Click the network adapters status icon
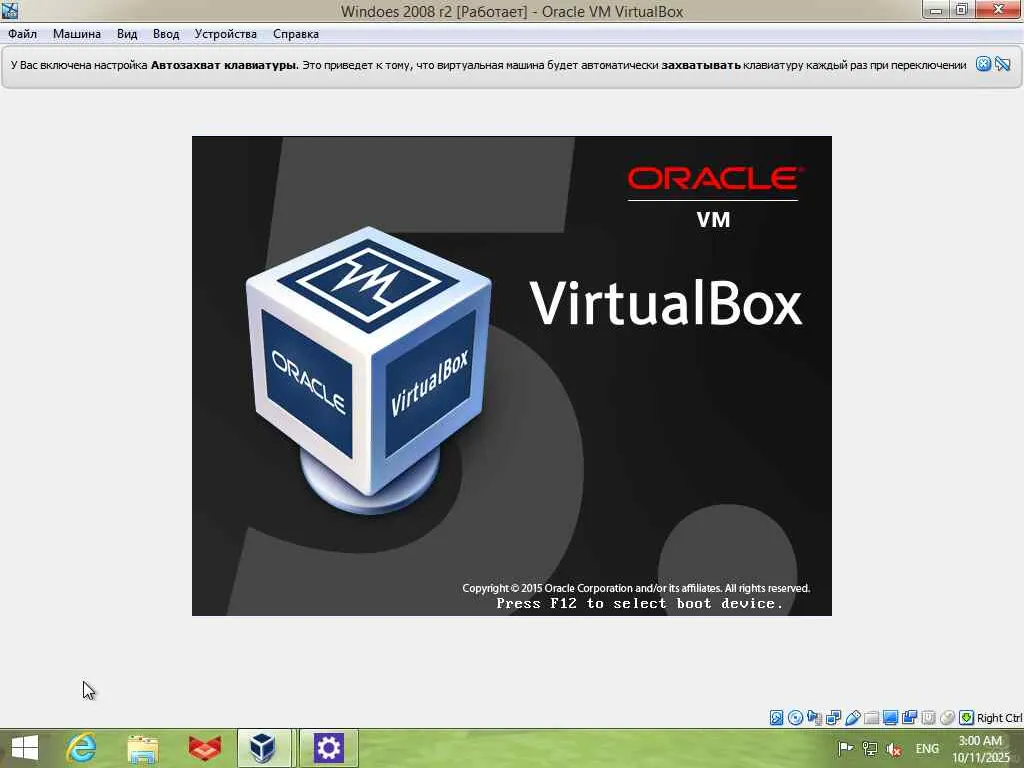 coord(833,718)
